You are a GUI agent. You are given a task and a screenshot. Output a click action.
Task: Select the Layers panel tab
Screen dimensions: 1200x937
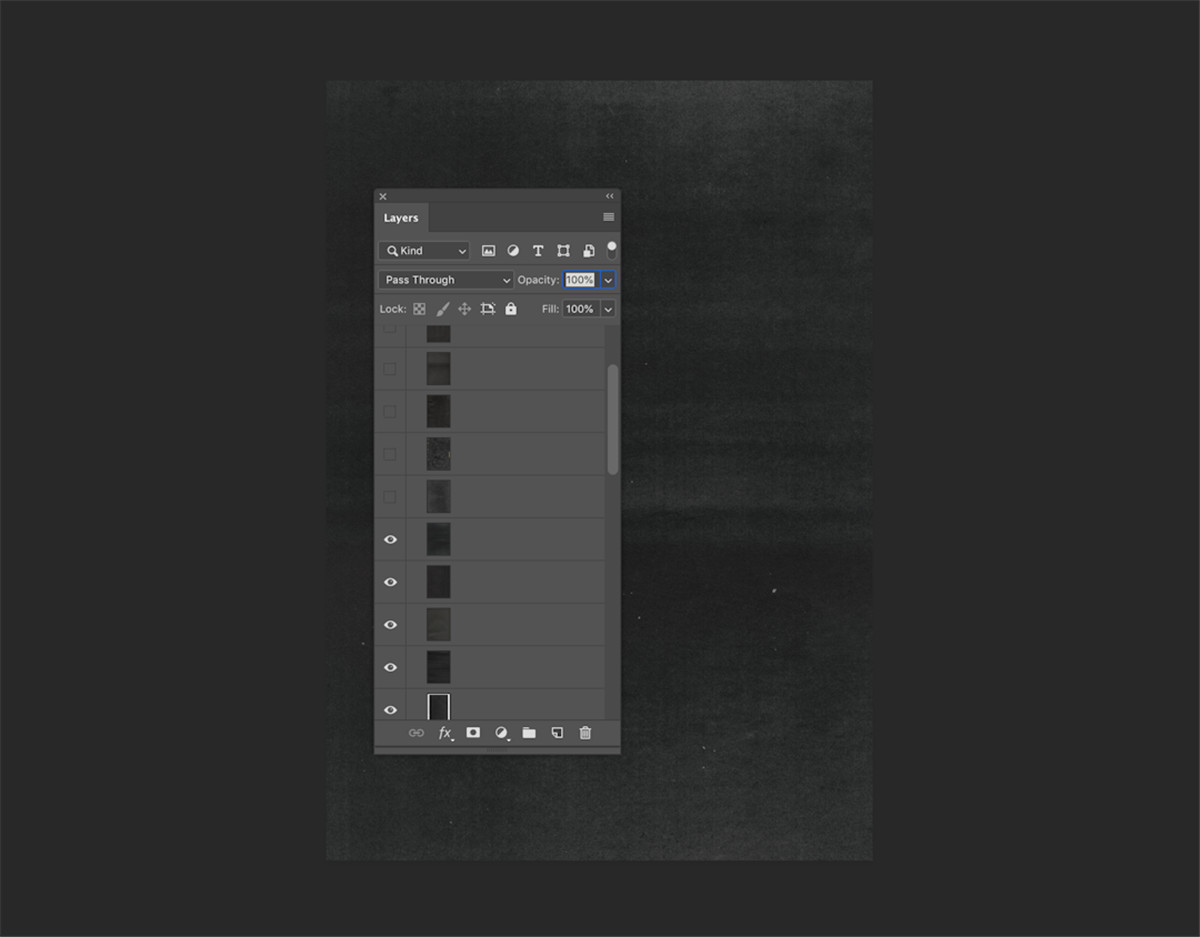[401, 218]
